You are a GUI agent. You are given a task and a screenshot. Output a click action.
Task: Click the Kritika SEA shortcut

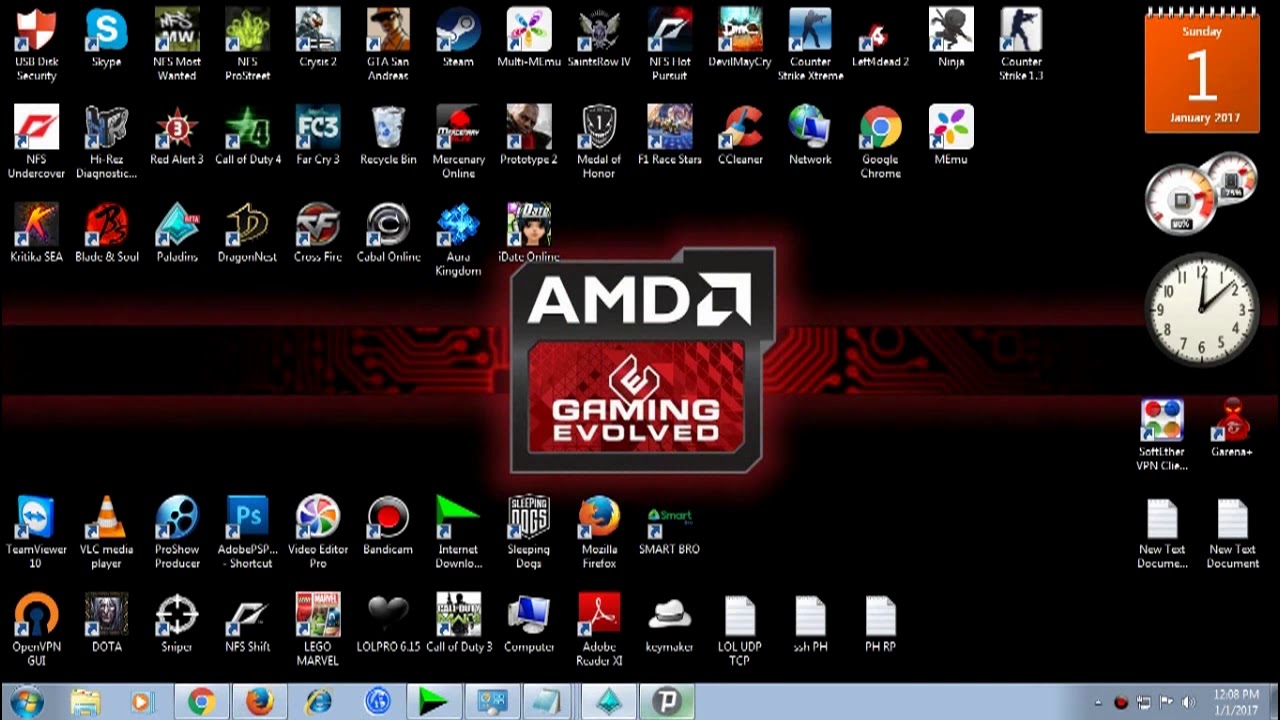(36, 234)
